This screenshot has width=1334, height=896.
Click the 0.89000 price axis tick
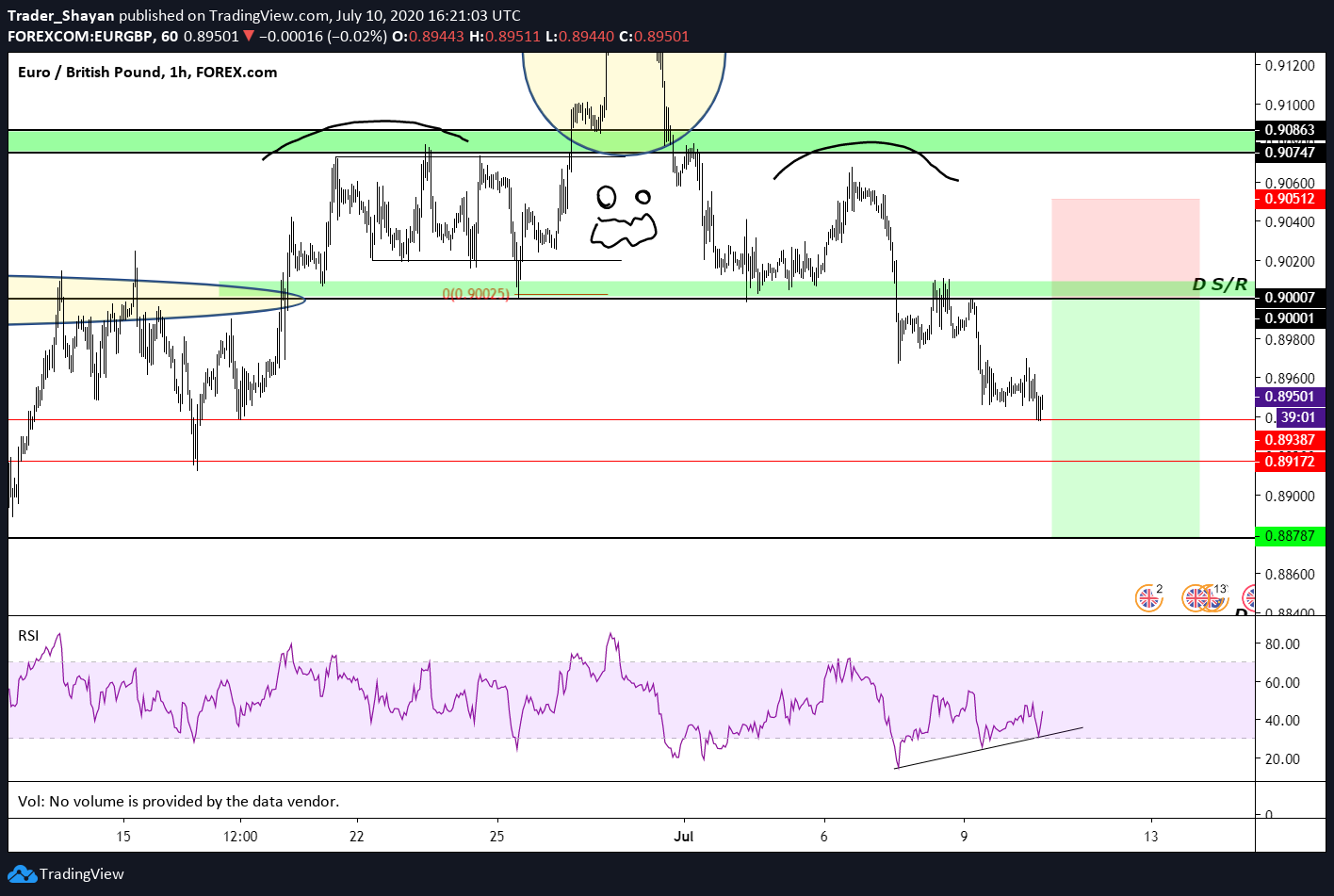point(1290,496)
